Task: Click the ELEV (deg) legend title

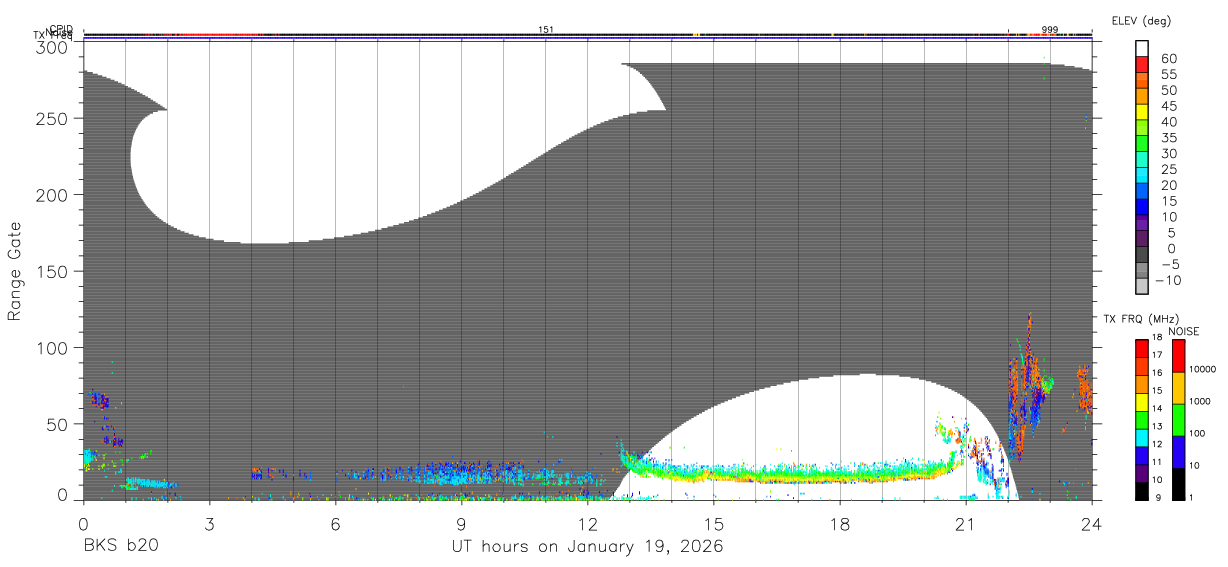Action: (x=1142, y=21)
